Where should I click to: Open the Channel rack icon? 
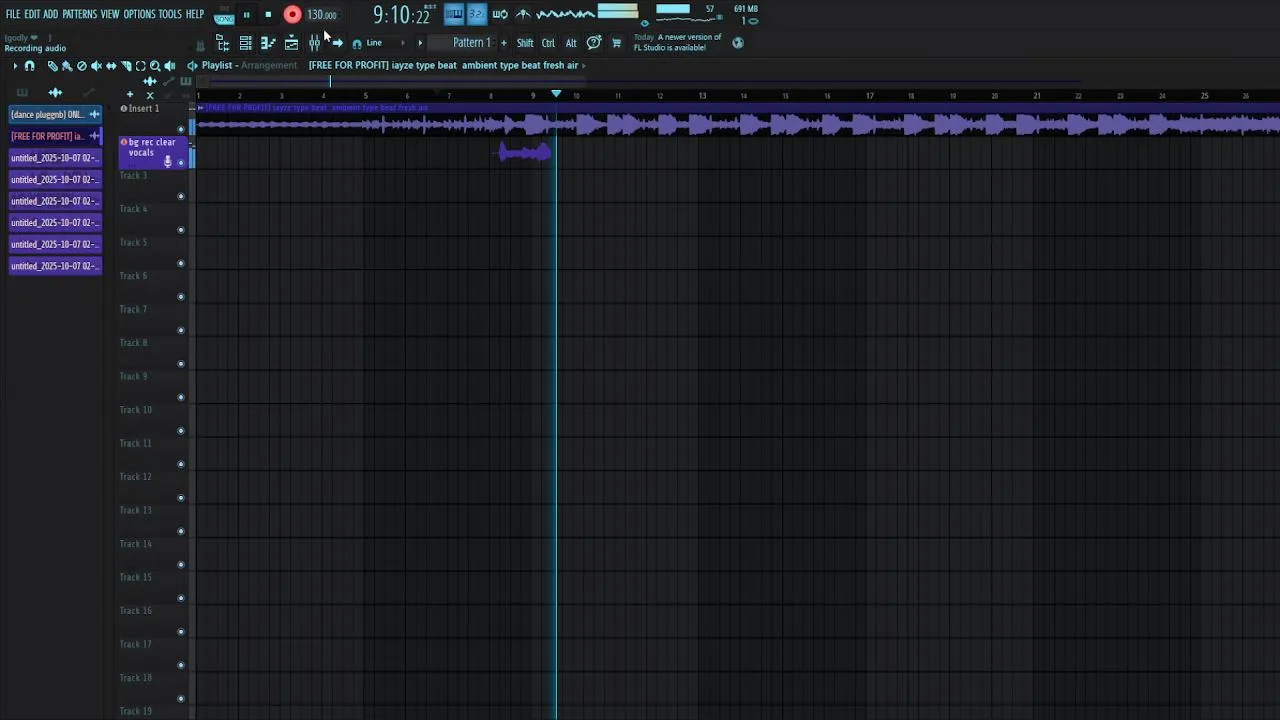tap(245, 43)
